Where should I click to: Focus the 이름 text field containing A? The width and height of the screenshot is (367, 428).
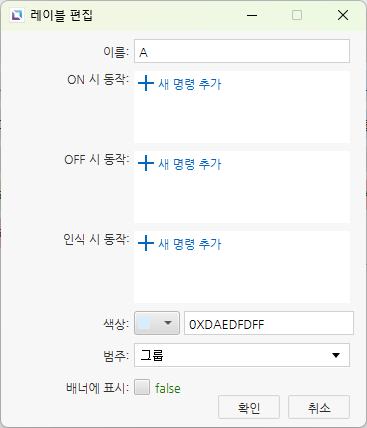[242, 51]
